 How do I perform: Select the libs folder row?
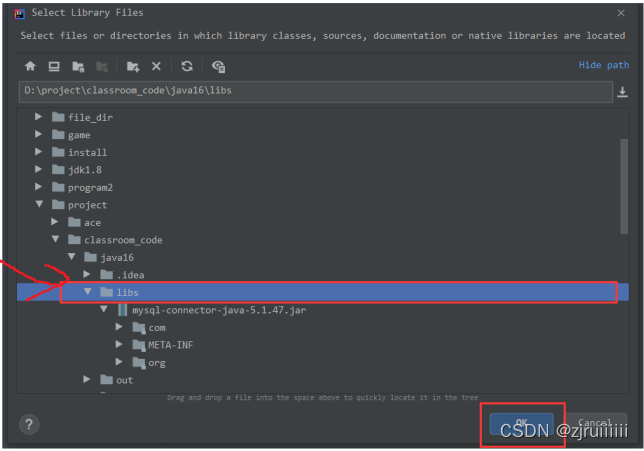pyautogui.click(x=322, y=292)
